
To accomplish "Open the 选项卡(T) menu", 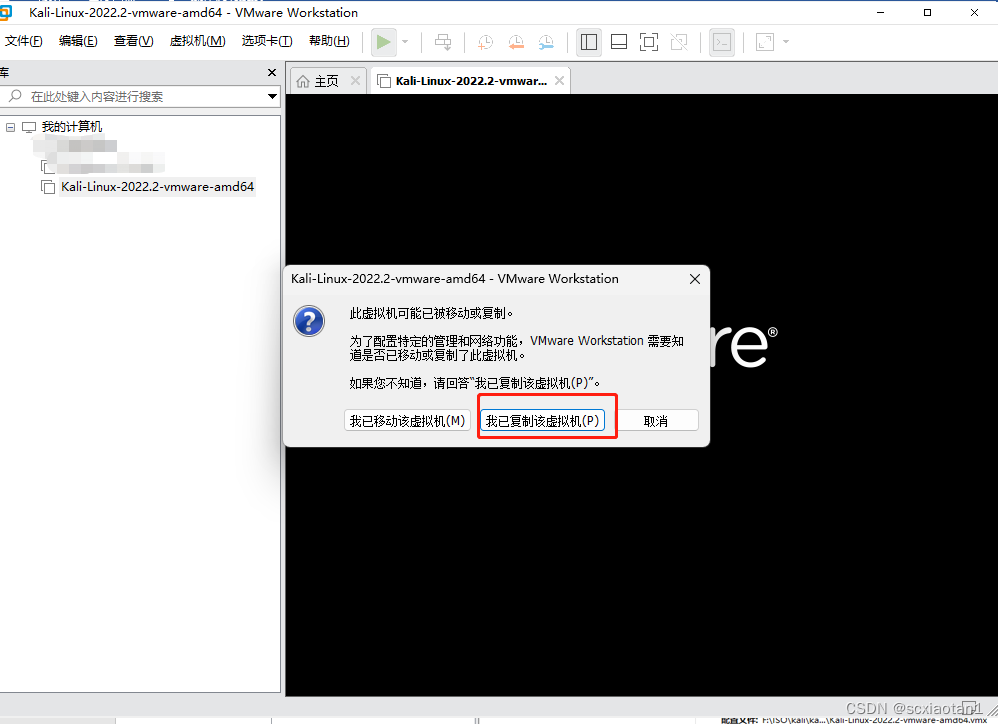I will (x=267, y=41).
